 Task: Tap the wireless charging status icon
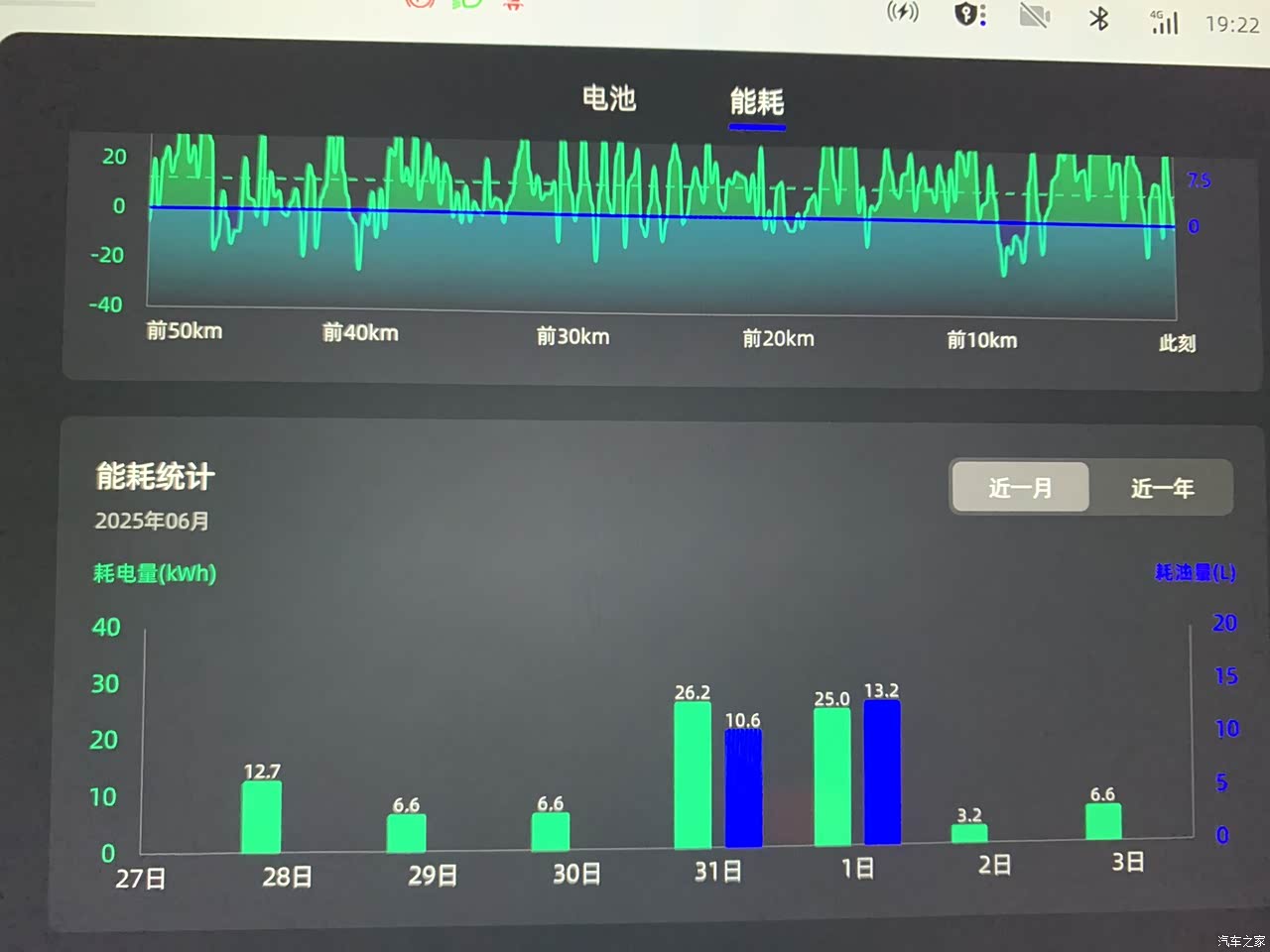[x=902, y=13]
